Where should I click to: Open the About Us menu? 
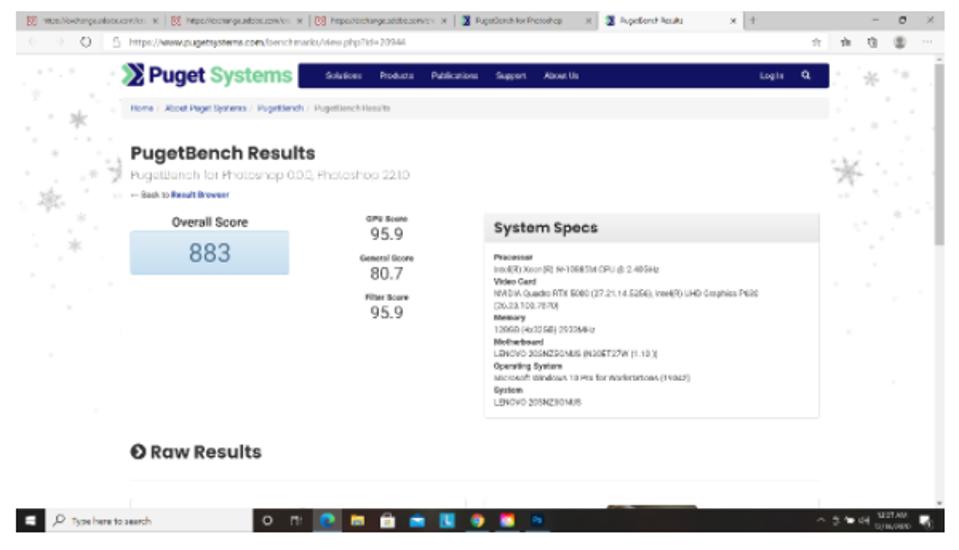tap(561, 76)
